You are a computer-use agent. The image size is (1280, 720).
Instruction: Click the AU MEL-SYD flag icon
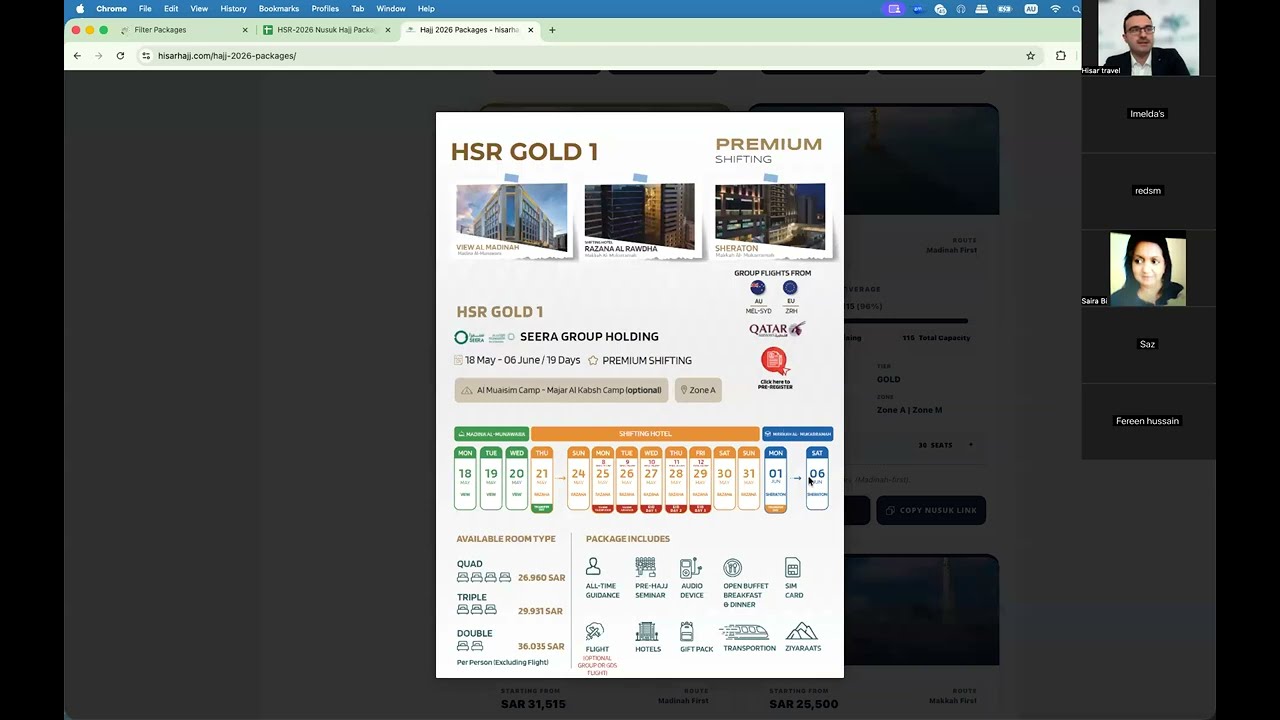tap(758, 288)
